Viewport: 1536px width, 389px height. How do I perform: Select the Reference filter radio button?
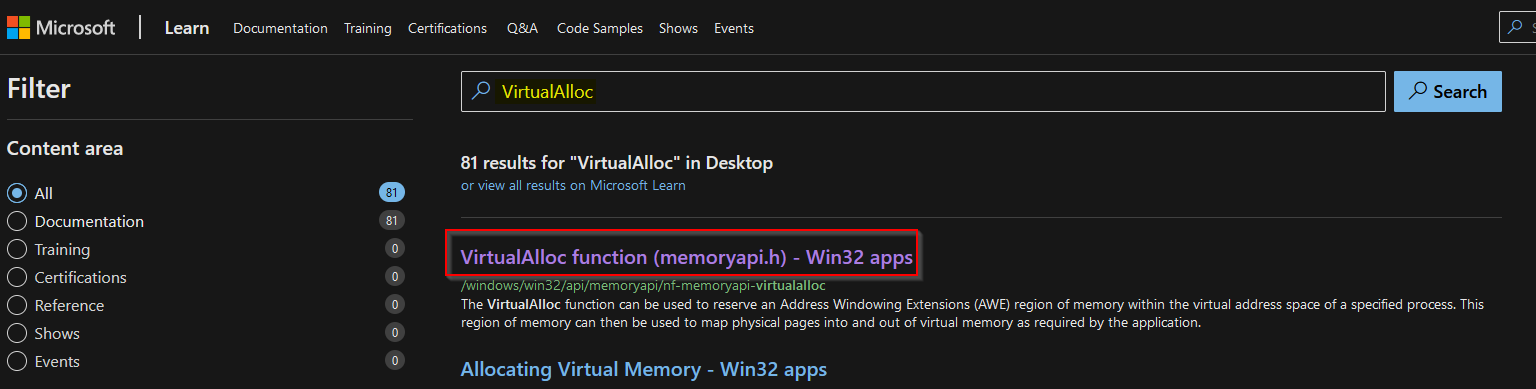point(16,305)
